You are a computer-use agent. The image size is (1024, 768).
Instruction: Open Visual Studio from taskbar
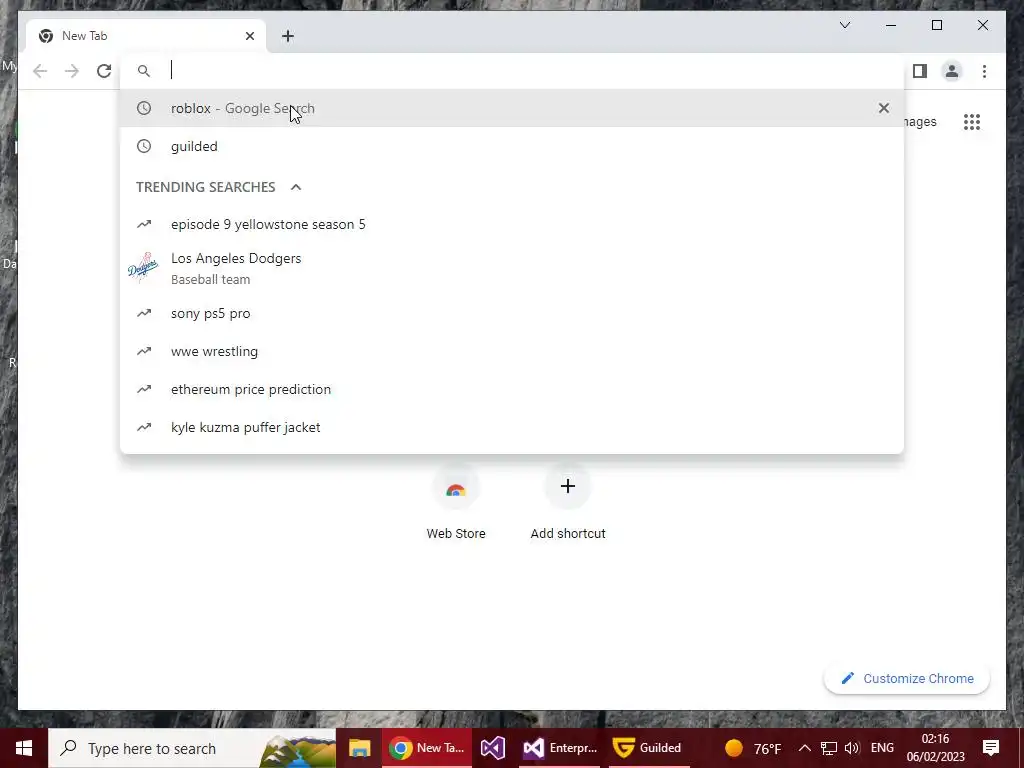tap(493, 748)
